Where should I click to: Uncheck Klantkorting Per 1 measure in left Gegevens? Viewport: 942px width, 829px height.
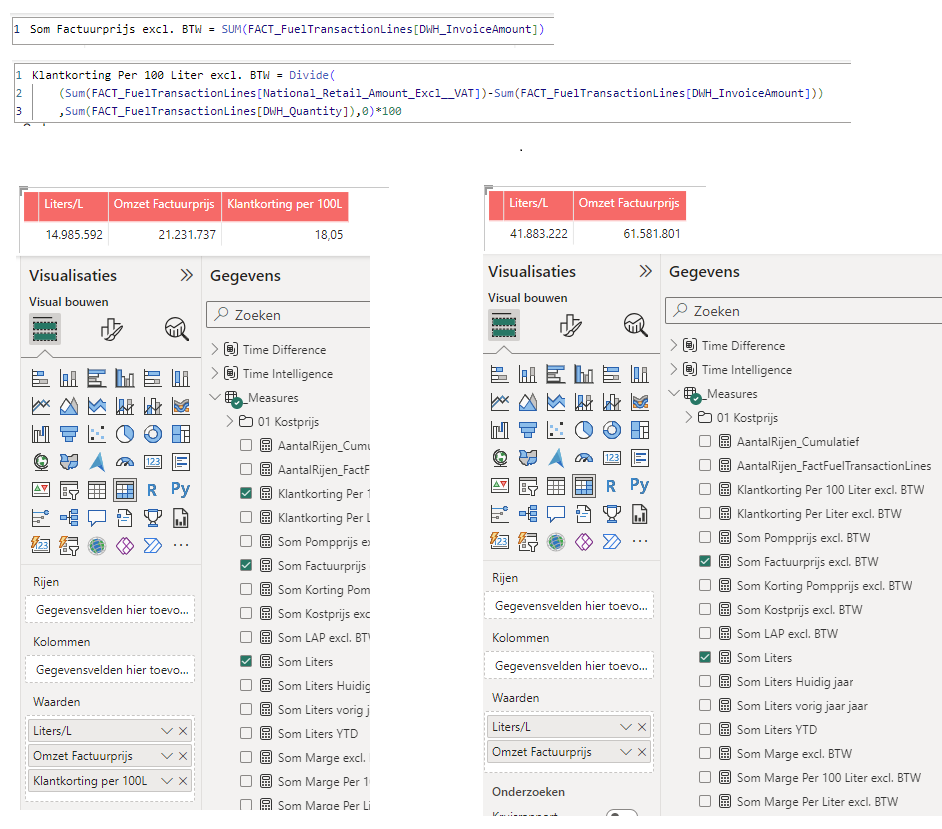pyautogui.click(x=246, y=493)
